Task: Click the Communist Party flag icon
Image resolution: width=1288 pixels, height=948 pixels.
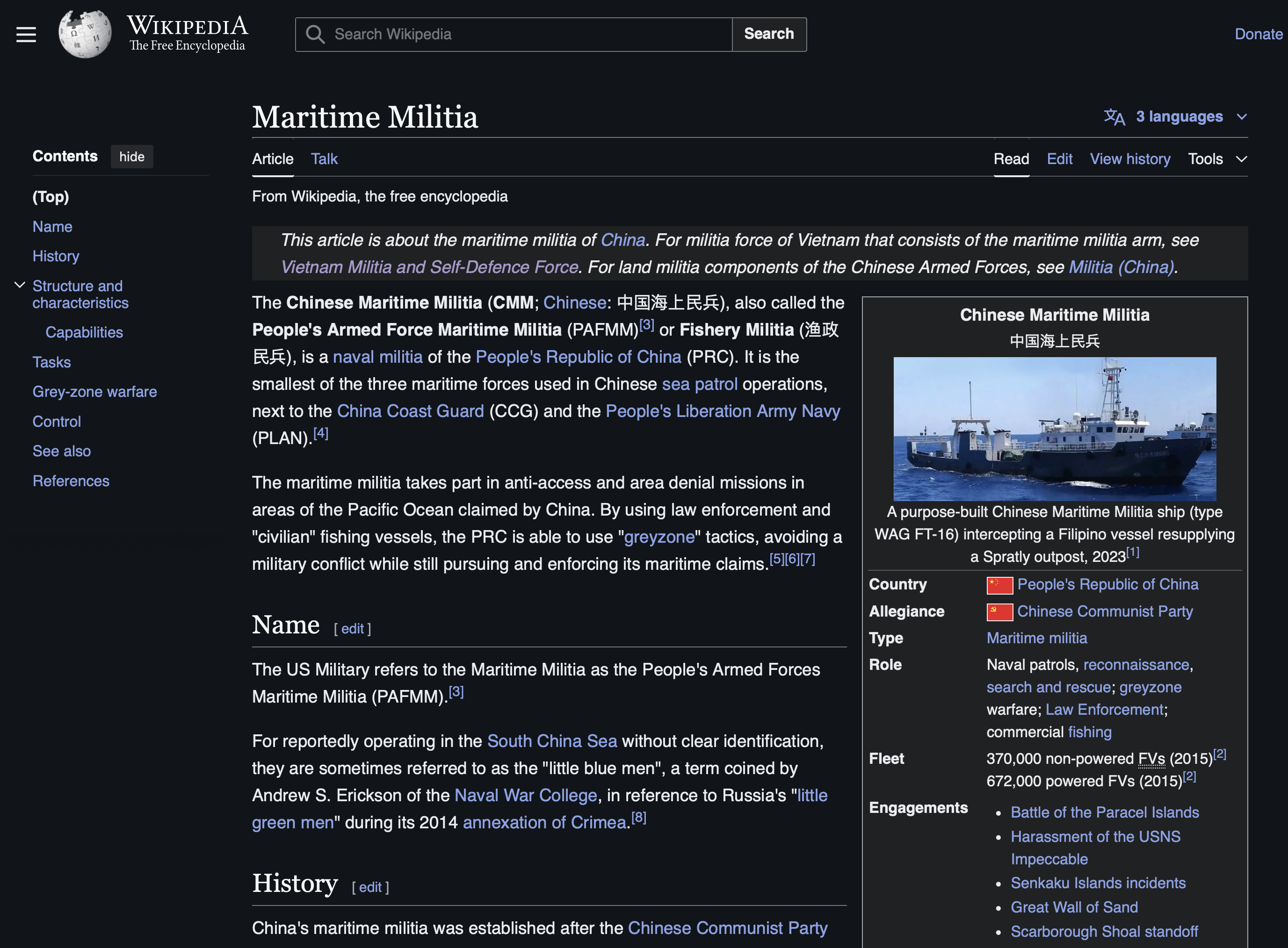Action: (x=999, y=612)
